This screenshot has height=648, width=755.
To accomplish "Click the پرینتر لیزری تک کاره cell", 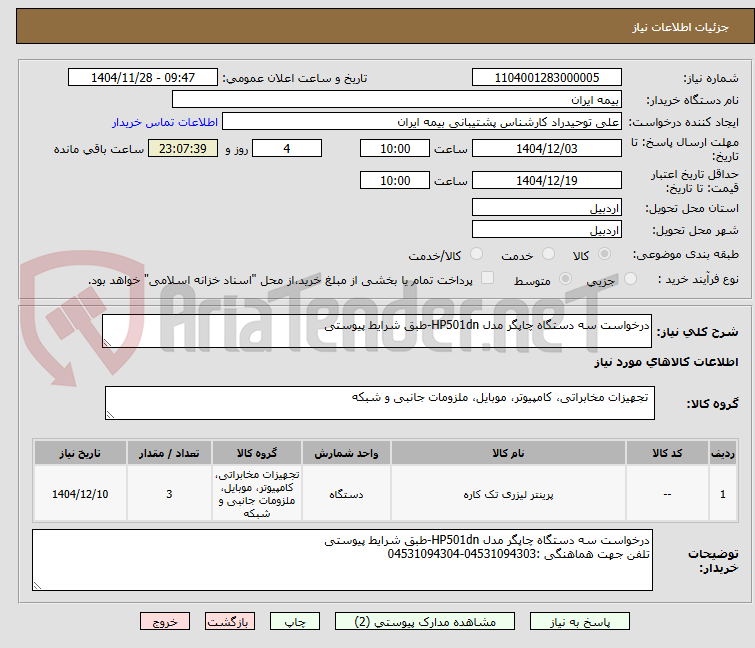I will pos(508,494).
